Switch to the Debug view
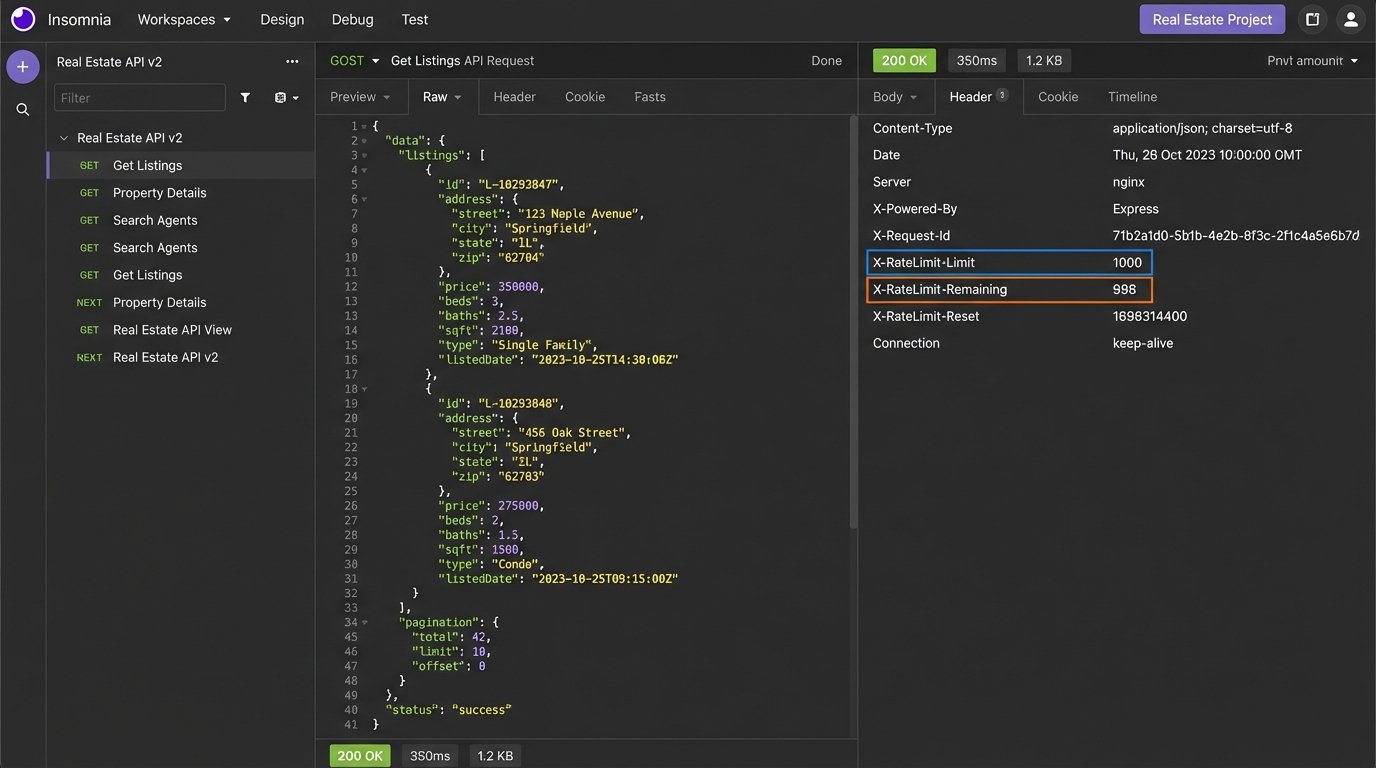 point(352,19)
